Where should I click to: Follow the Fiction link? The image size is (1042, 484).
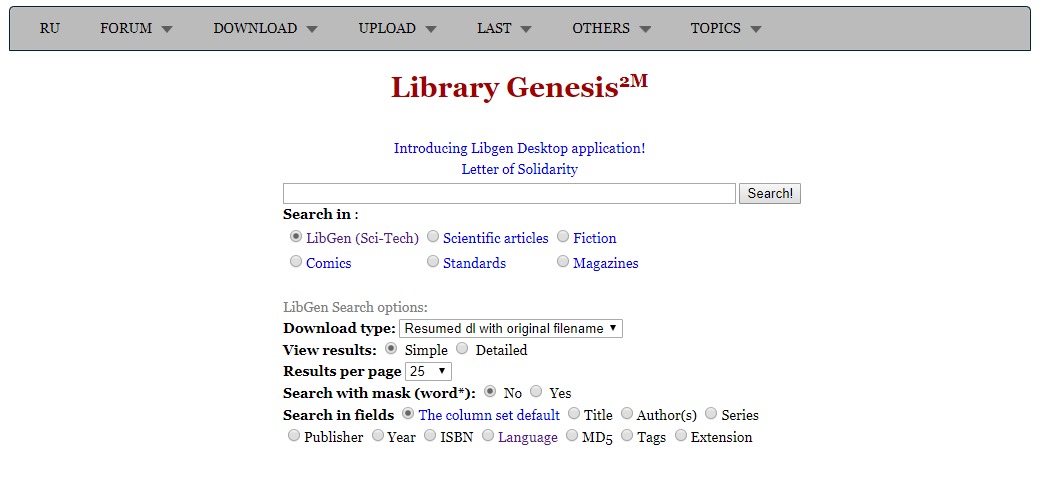pyautogui.click(x=595, y=238)
